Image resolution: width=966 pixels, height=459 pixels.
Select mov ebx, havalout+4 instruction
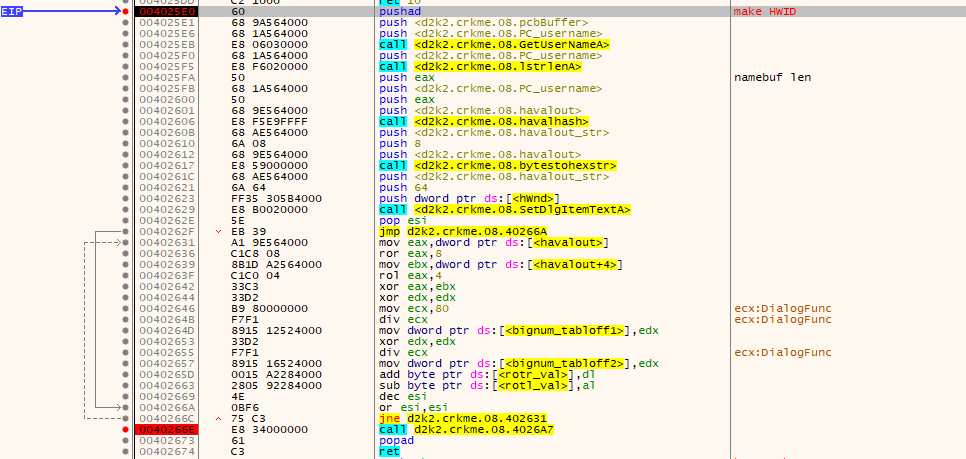501,264
